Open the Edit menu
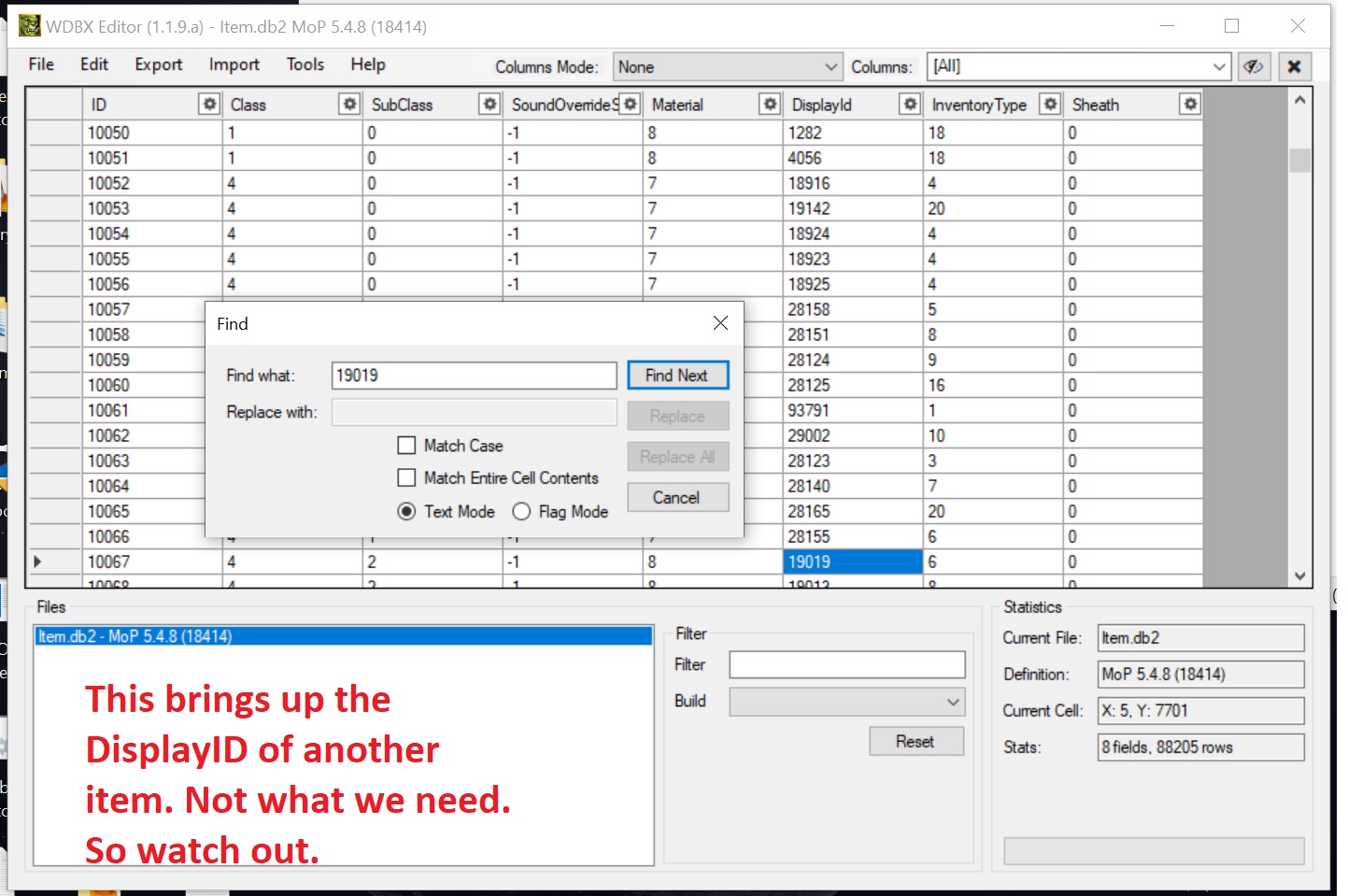The image size is (1348, 896). tap(94, 64)
